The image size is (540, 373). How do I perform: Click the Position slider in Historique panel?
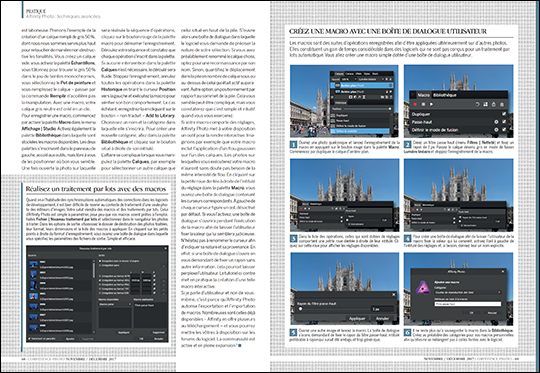point(367,109)
